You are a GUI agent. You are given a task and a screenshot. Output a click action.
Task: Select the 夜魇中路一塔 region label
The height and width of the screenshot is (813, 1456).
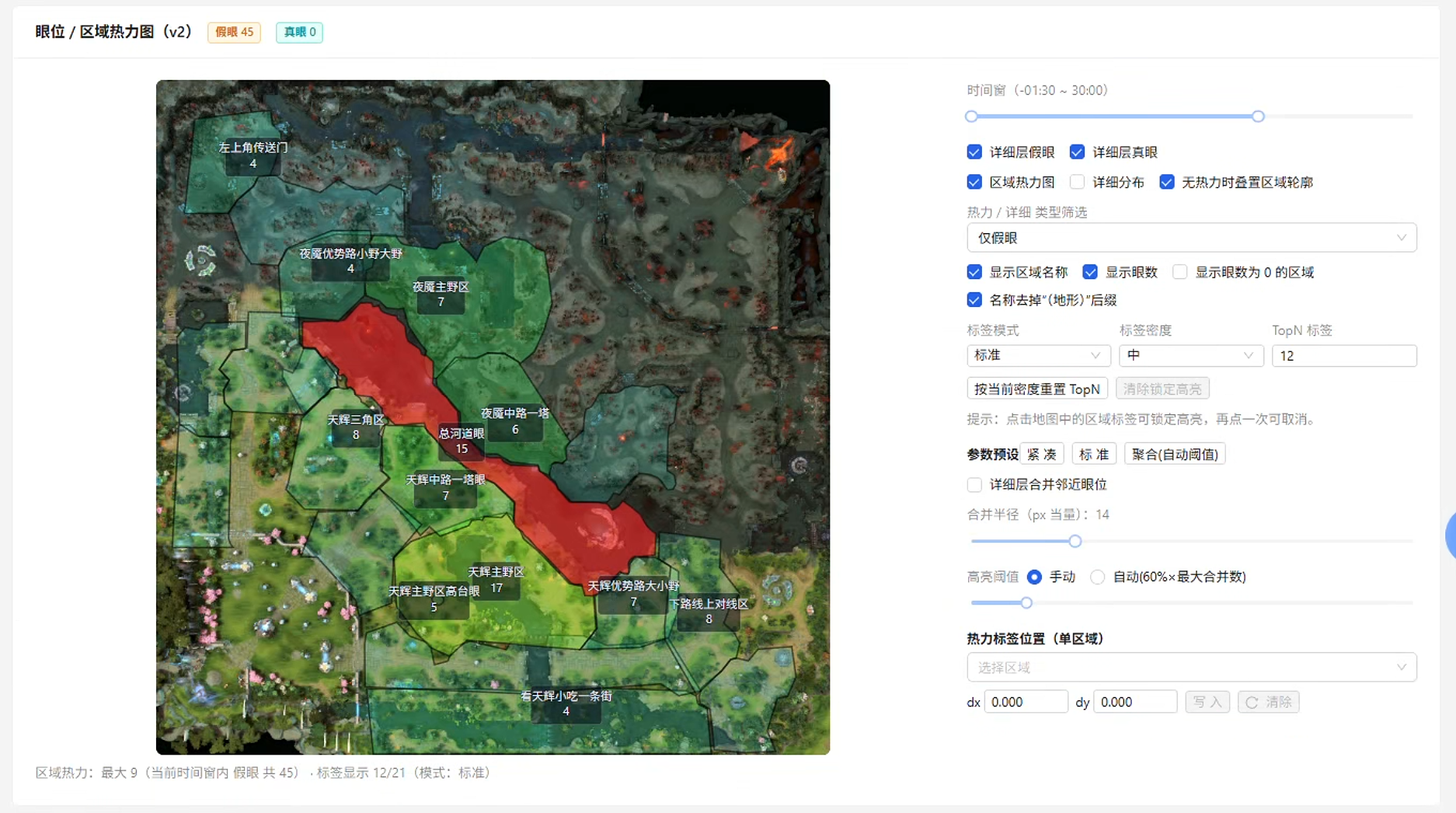click(515, 421)
